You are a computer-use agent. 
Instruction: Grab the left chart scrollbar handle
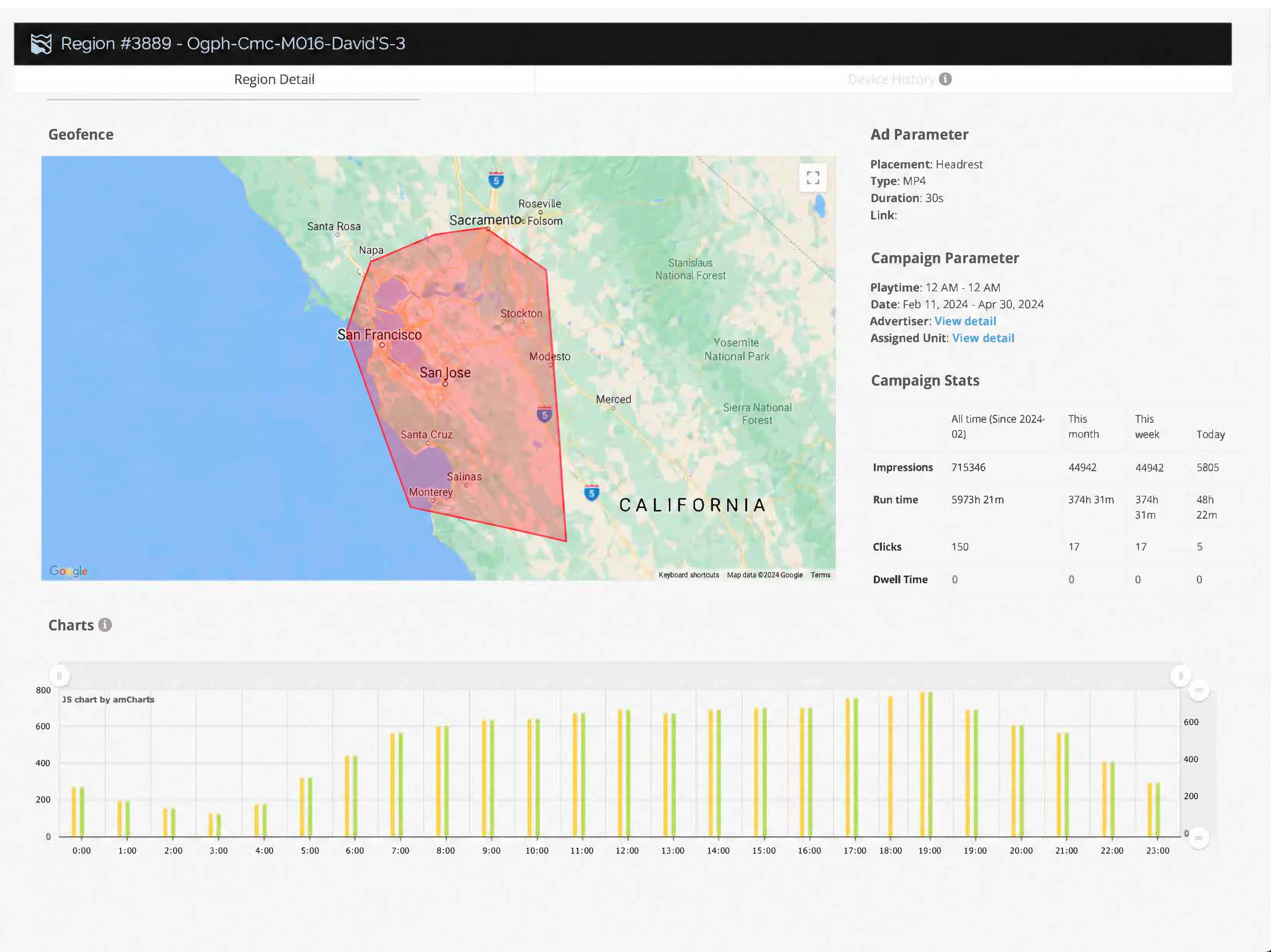[x=59, y=676]
